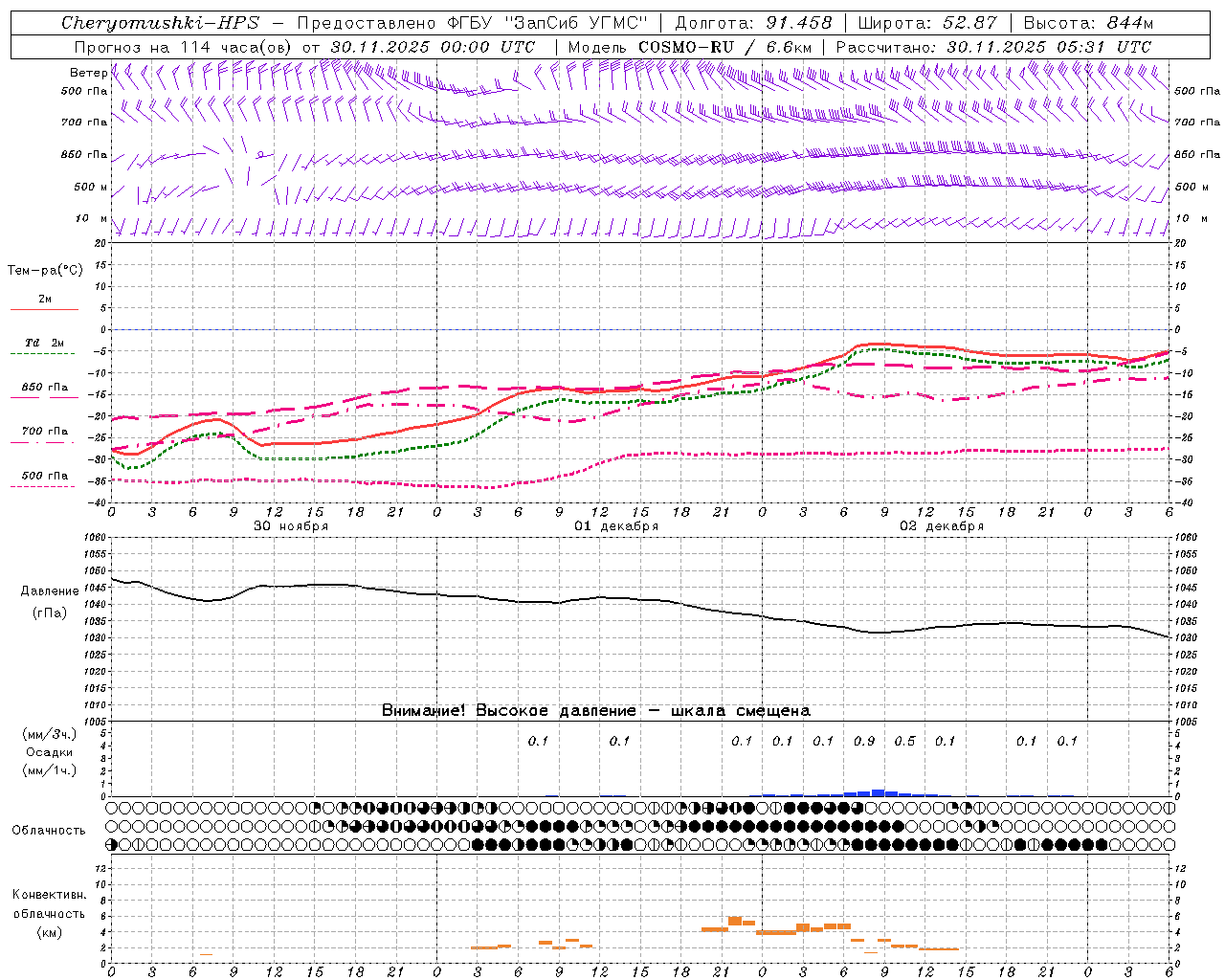Click the '(мм/1ч.)' precipitation unit label
The image size is (1225, 980).
click(x=50, y=770)
